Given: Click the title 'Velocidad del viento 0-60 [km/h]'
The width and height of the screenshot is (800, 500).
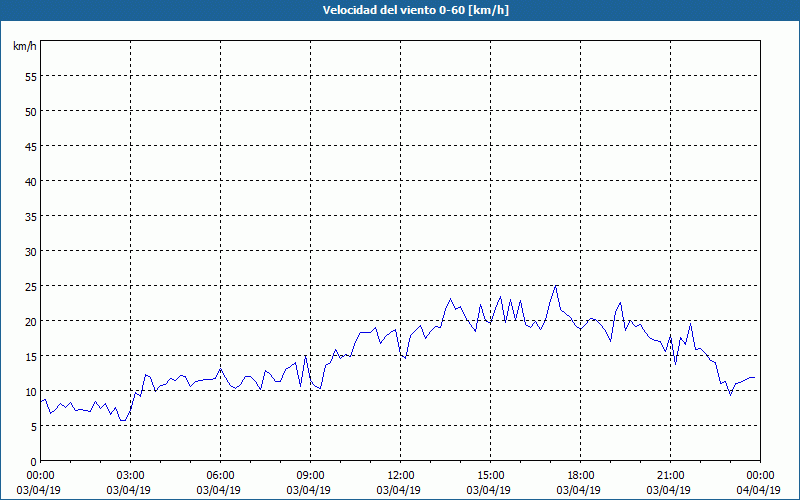Looking at the screenshot, I should pos(416,10).
